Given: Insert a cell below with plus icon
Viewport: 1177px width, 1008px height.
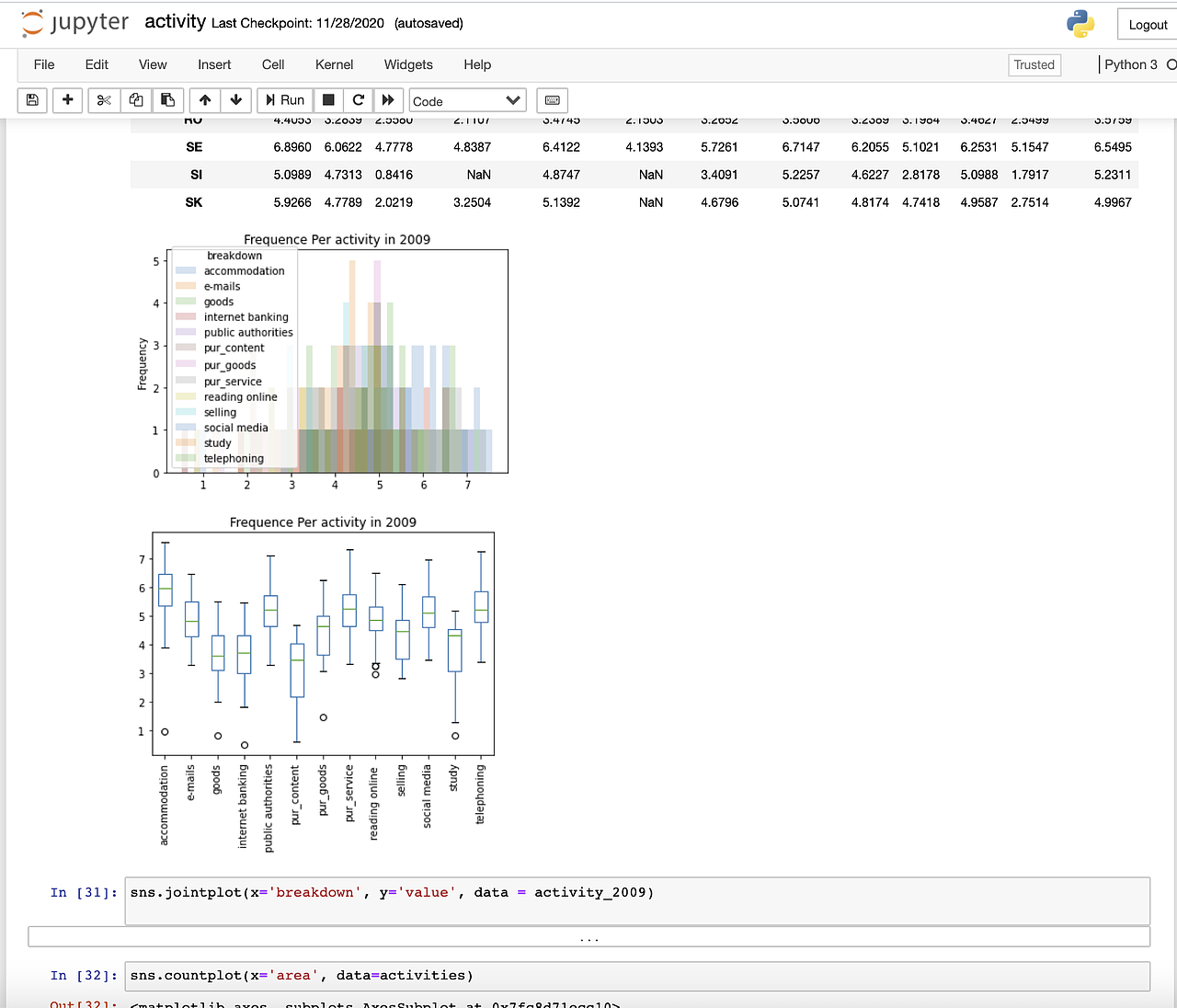Looking at the screenshot, I should [67, 100].
